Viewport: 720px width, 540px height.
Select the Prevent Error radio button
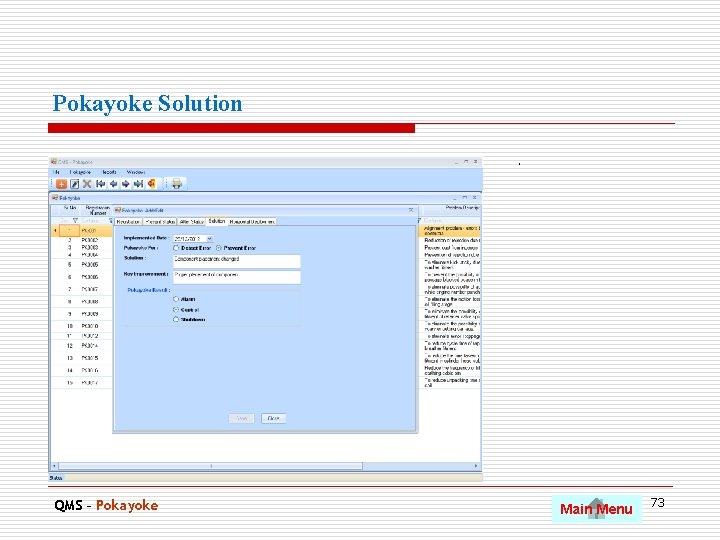(219, 248)
